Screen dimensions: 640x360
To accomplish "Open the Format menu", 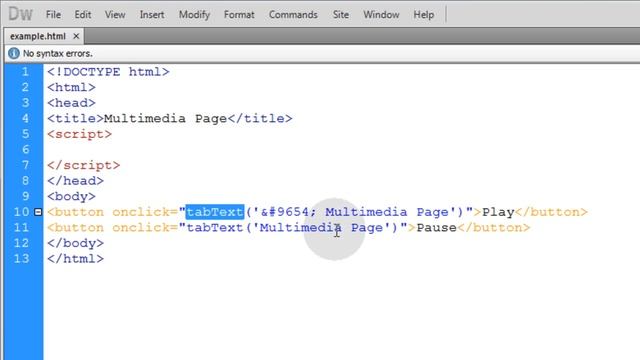I will click(239, 15).
